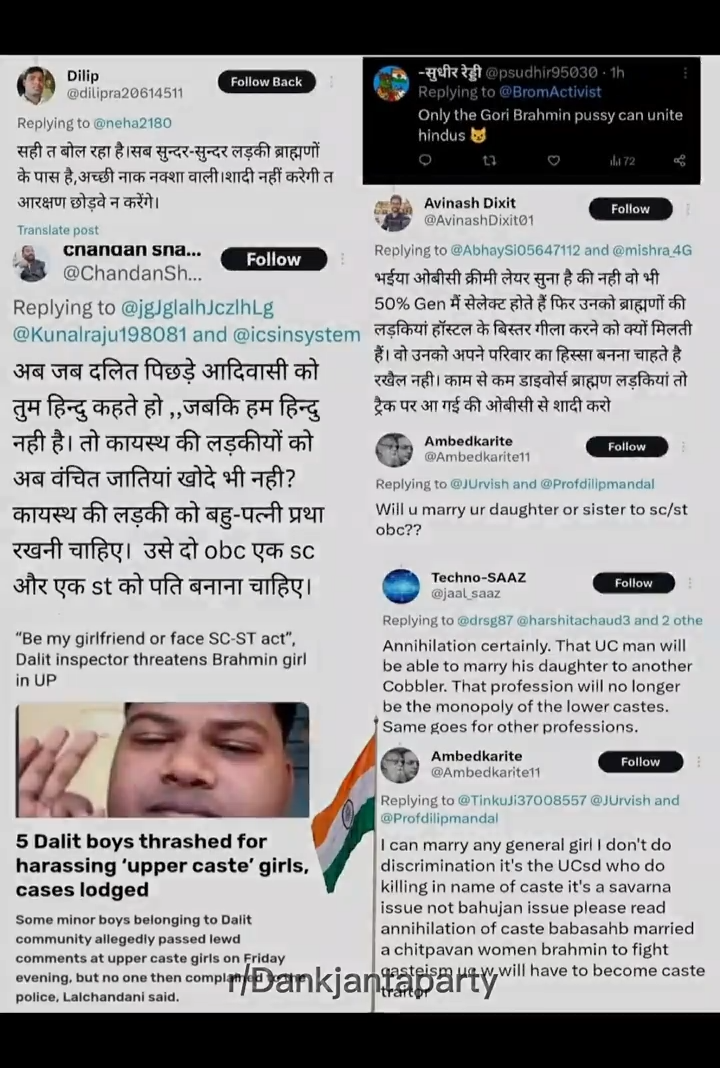Click the retweet icon in the dark tweet
720x1068 pixels.
pyautogui.click(x=489, y=161)
